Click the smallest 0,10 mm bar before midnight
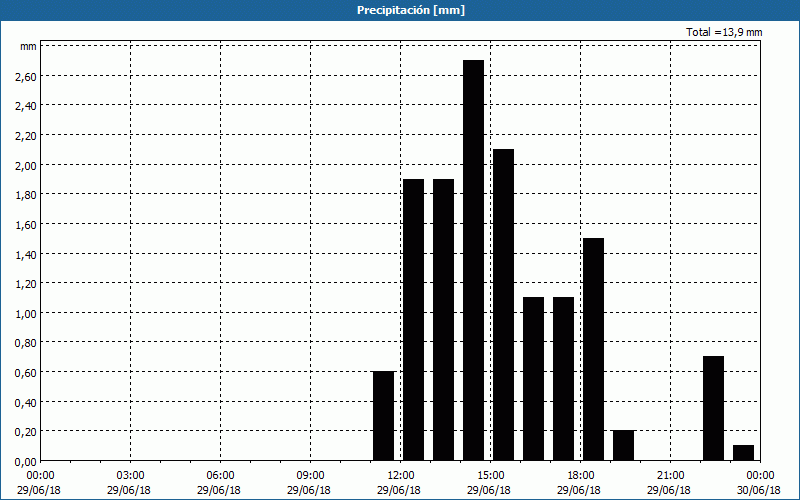Image resolution: width=800 pixels, height=500 pixels. (x=743, y=453)
